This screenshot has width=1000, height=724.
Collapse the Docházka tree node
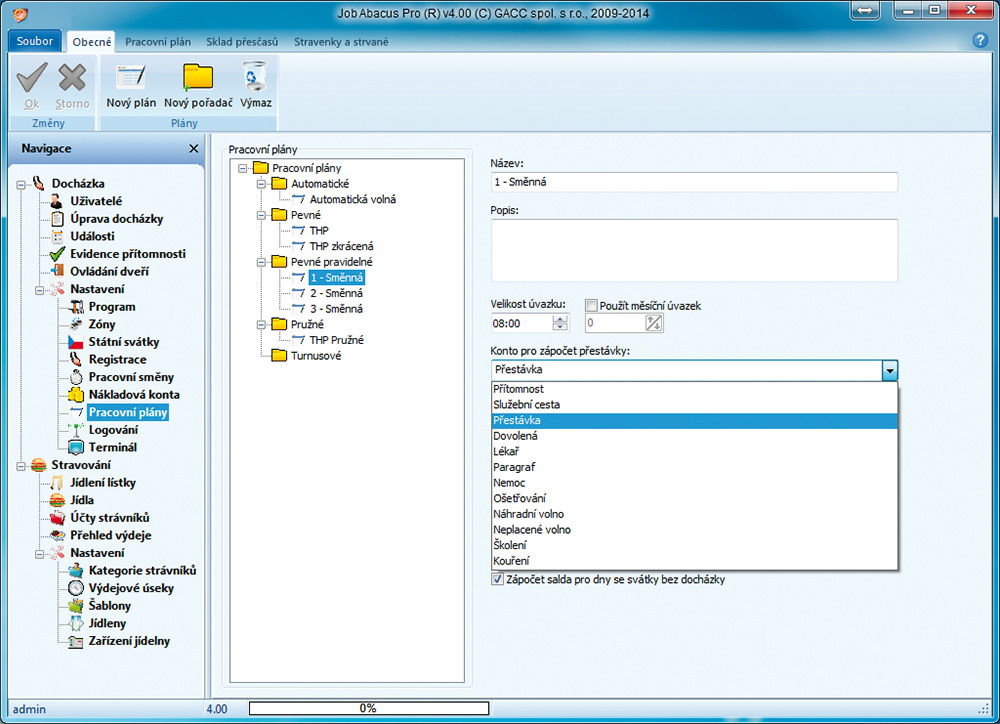pyautogui.click(x=21, y=184)
